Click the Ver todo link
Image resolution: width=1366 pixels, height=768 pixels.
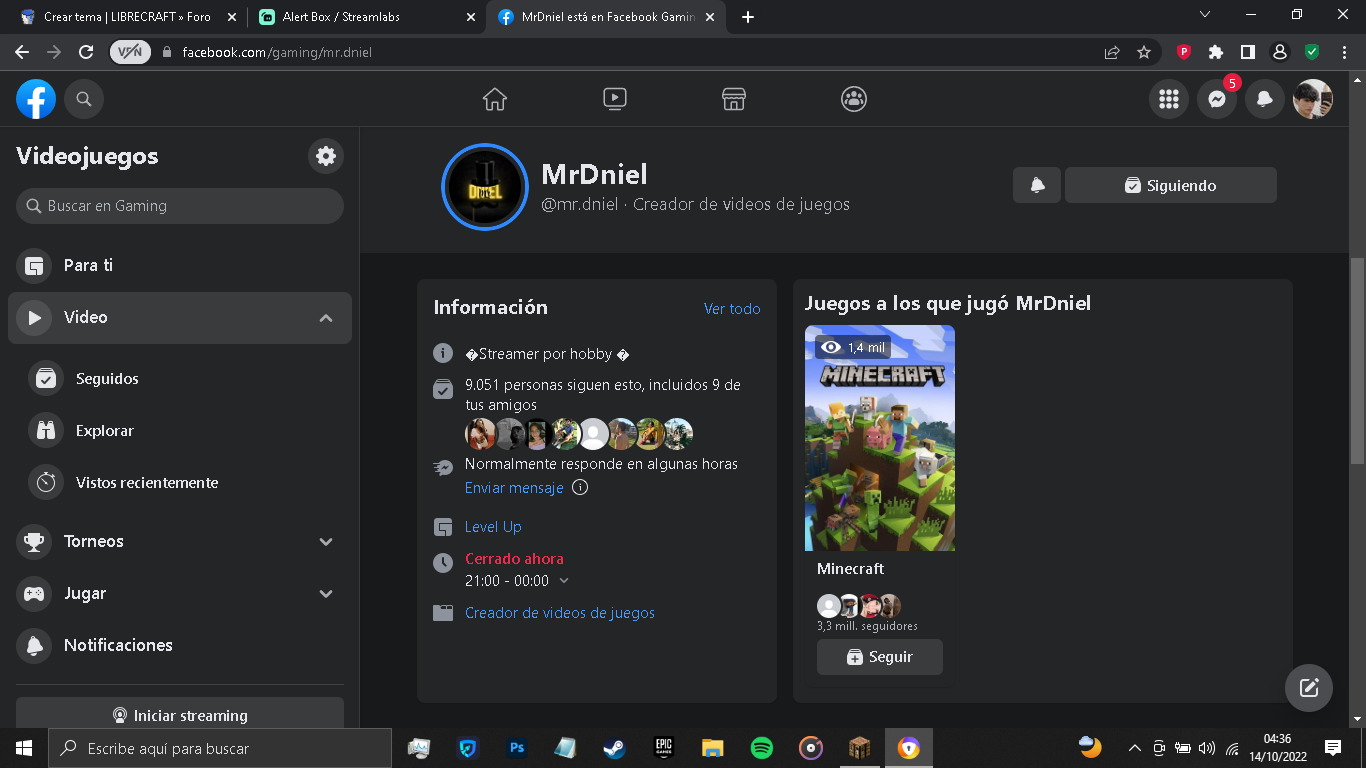tap(732, 309)
